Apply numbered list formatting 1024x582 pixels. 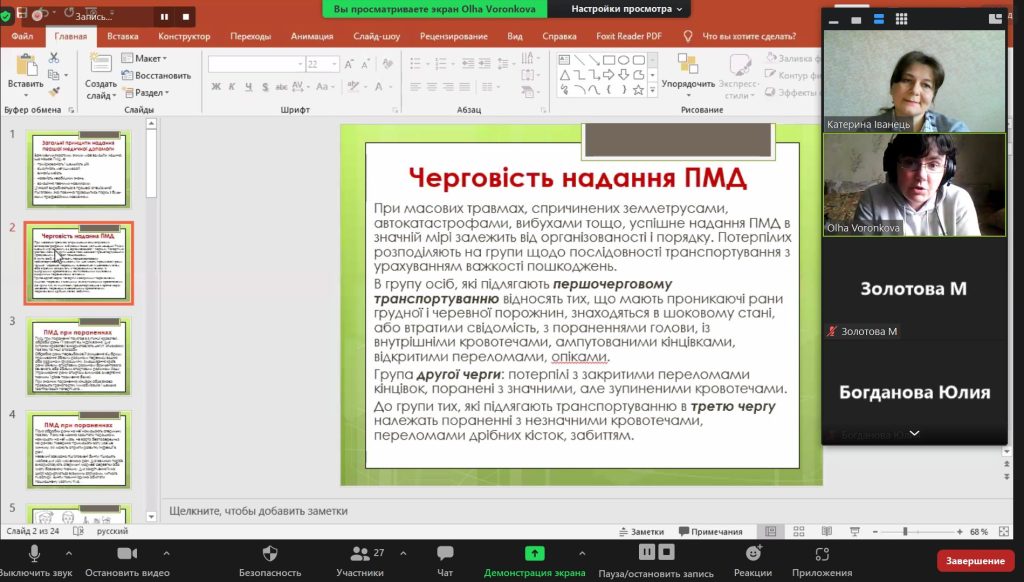tap(441, 63)
